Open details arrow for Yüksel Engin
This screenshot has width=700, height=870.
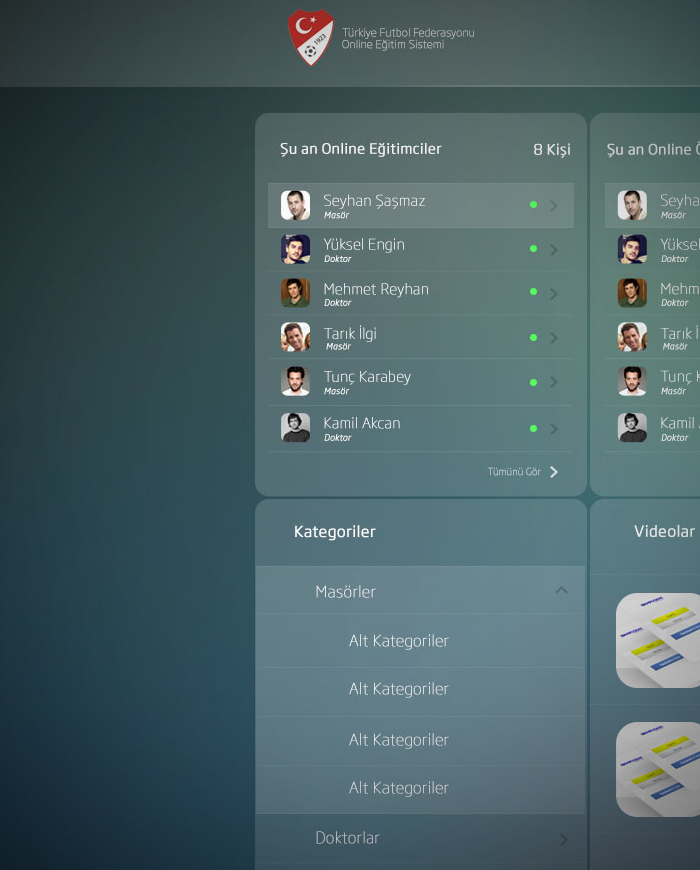554,250
